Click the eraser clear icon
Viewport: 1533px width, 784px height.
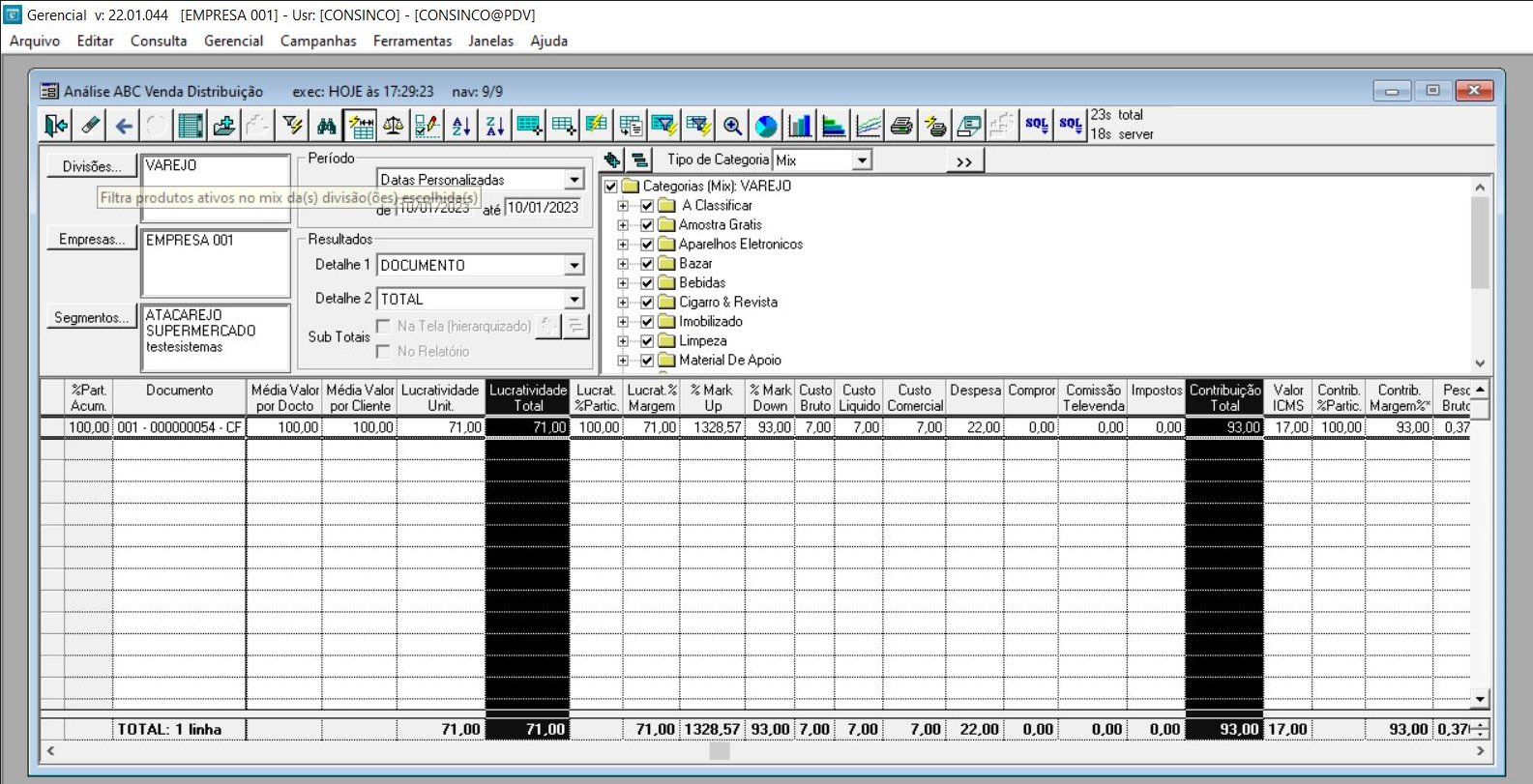90,125
